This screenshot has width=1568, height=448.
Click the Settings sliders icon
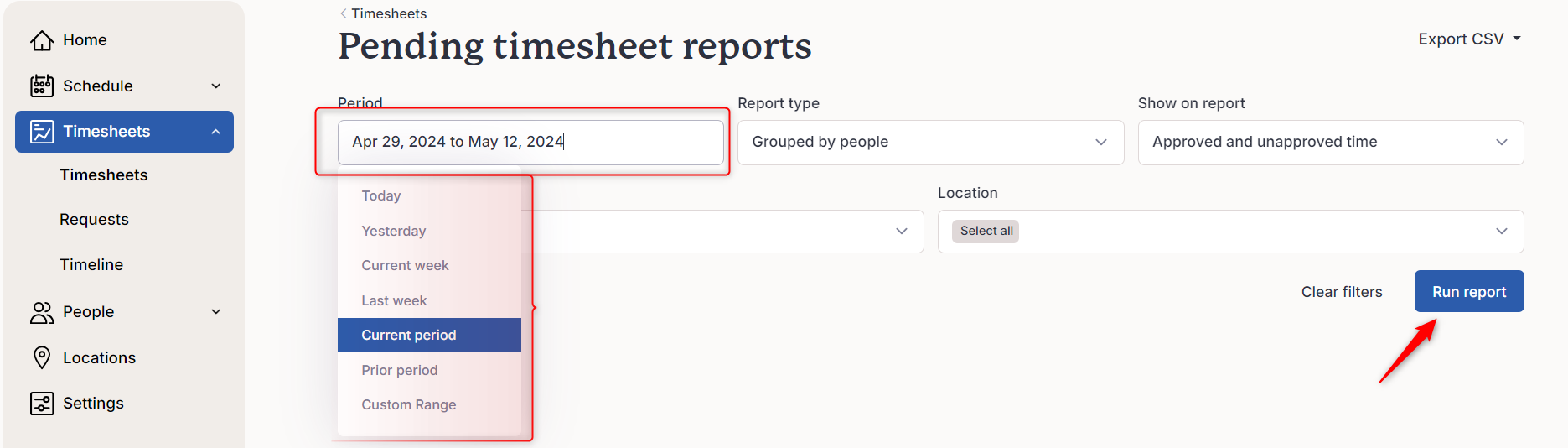coord(42,404)
